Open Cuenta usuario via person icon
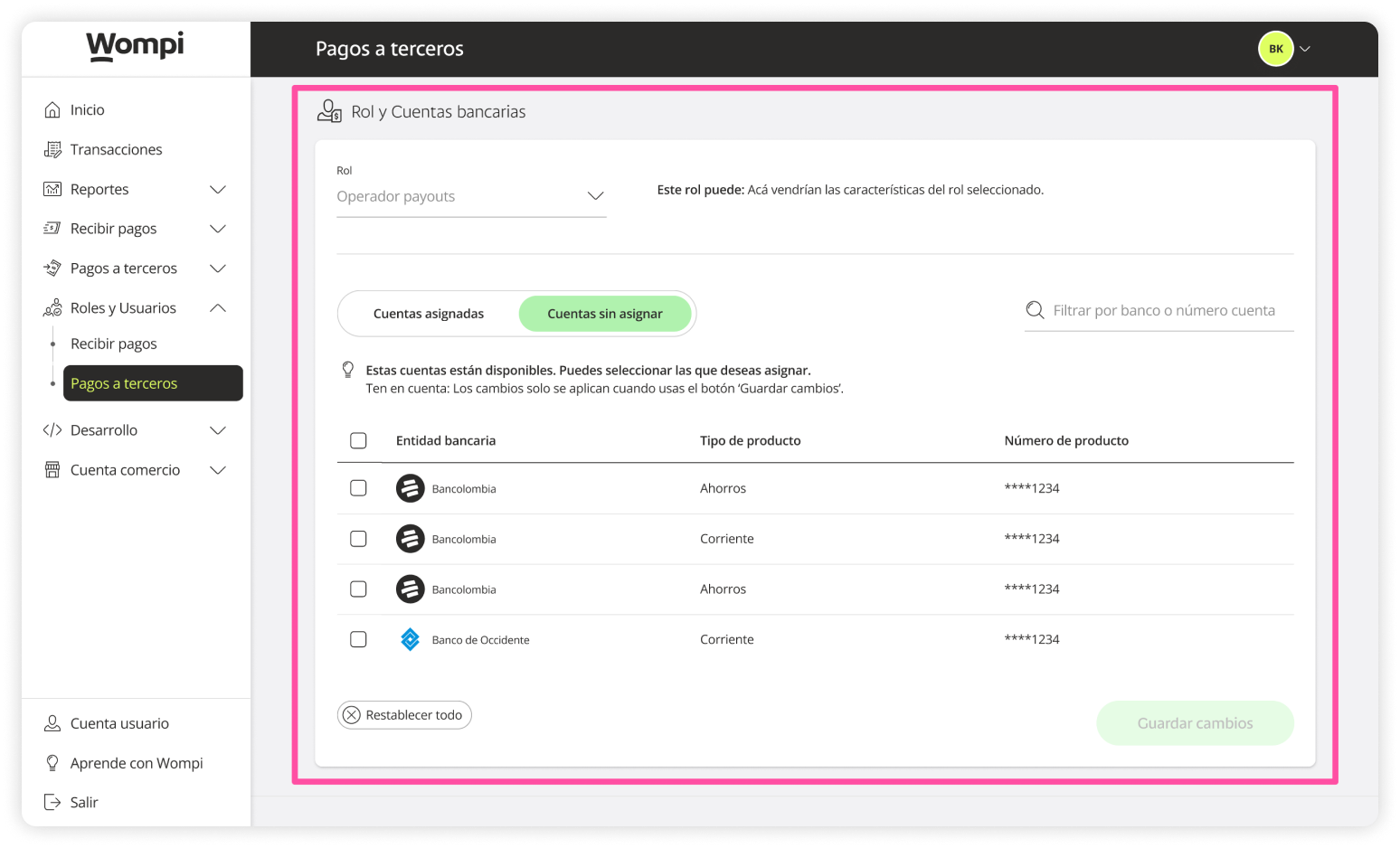Viewport: 1400px width, 848px height. click(x=52, y=723)
